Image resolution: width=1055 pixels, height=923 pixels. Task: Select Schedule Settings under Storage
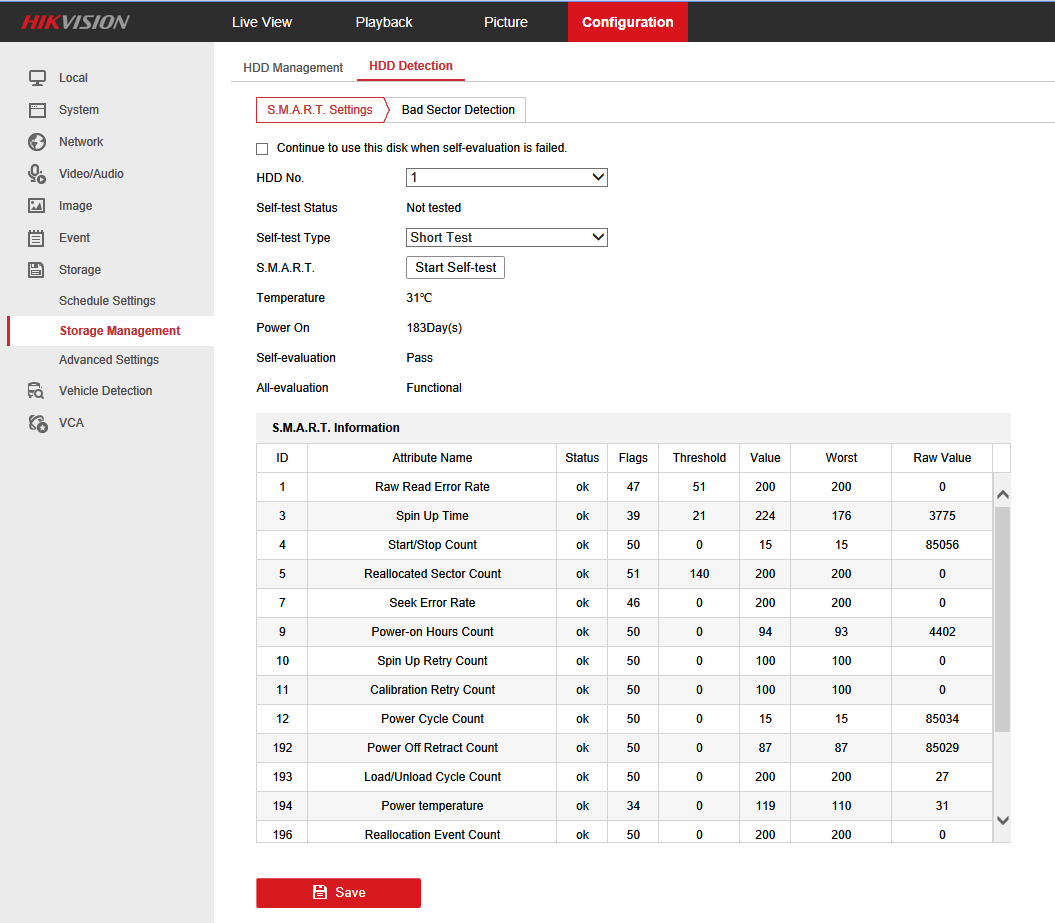click(x=107, y=301)
